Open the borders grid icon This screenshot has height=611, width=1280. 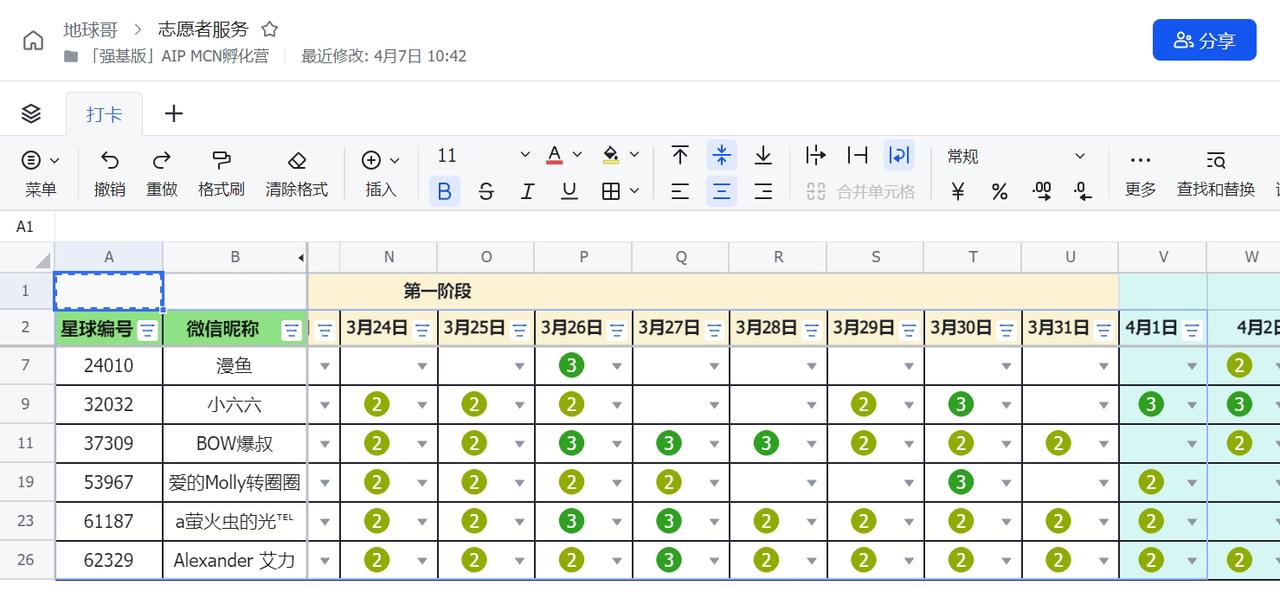tap(611, 191)
